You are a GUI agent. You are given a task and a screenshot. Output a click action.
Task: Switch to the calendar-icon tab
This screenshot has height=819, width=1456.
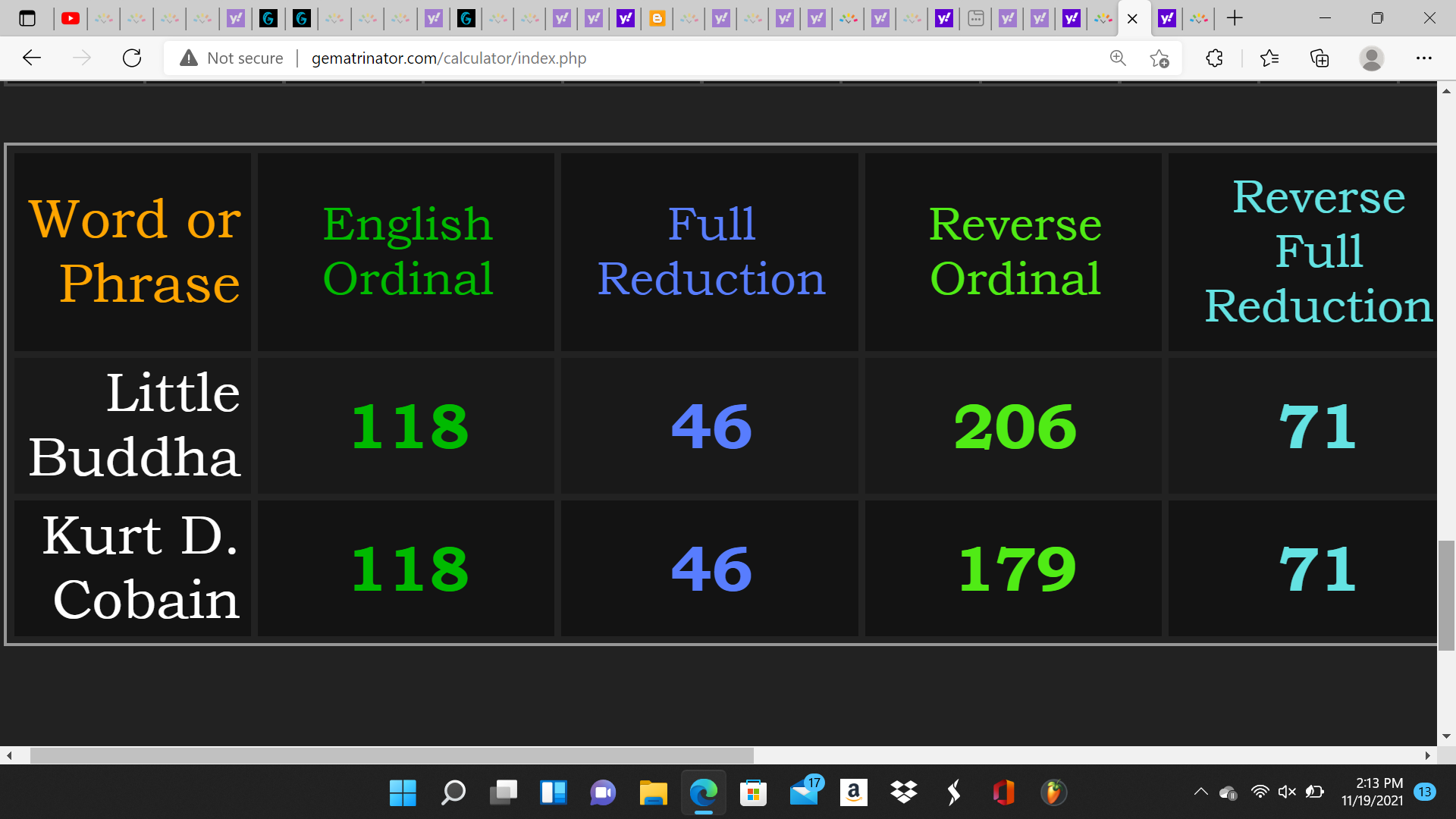click(x=976, y=18)
